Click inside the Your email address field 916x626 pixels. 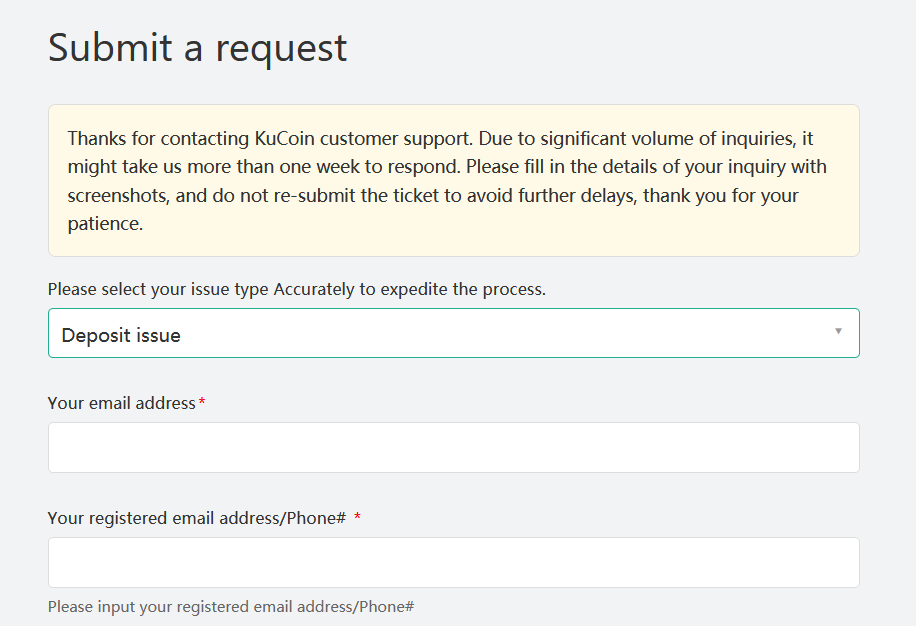point(453,447)
